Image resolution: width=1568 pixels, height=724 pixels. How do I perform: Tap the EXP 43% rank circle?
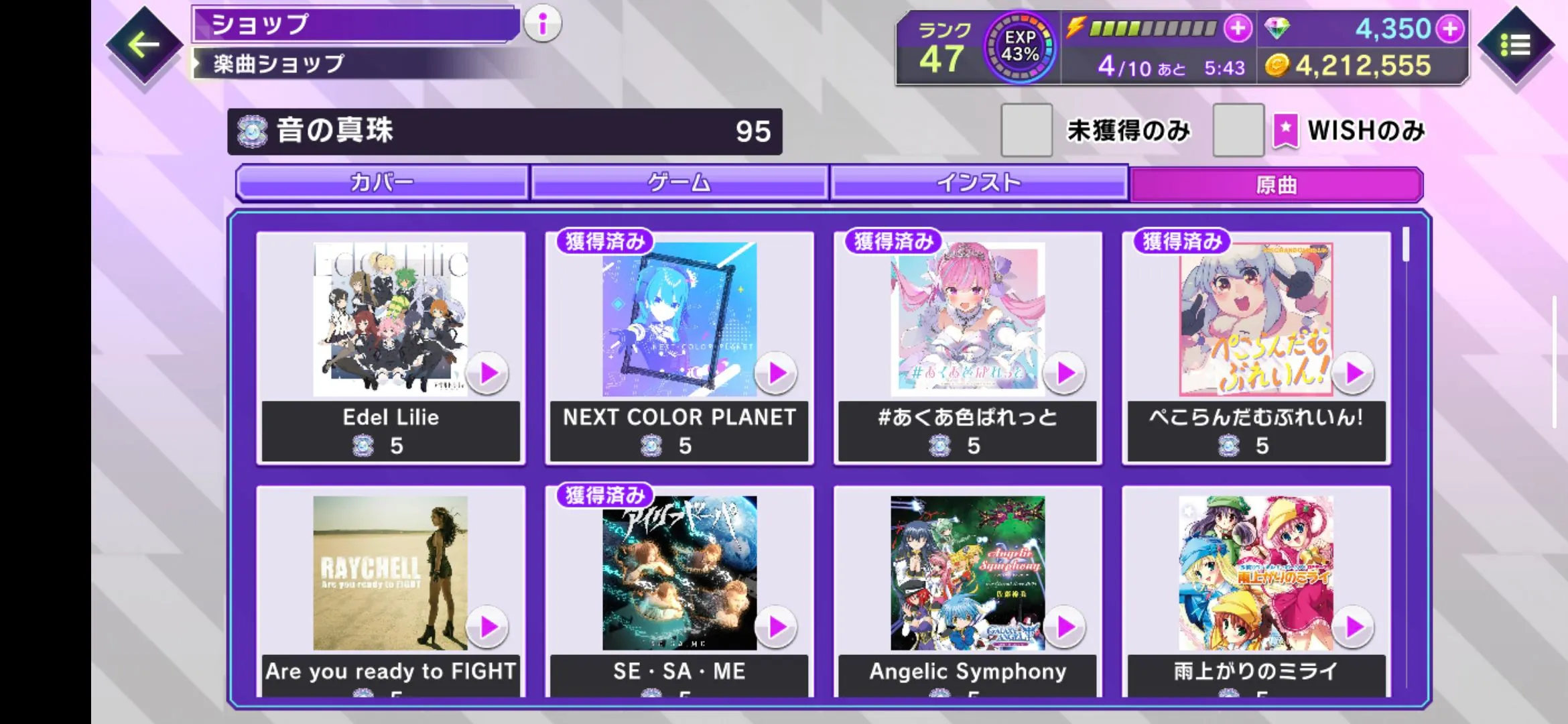(x=1019, y=47)
